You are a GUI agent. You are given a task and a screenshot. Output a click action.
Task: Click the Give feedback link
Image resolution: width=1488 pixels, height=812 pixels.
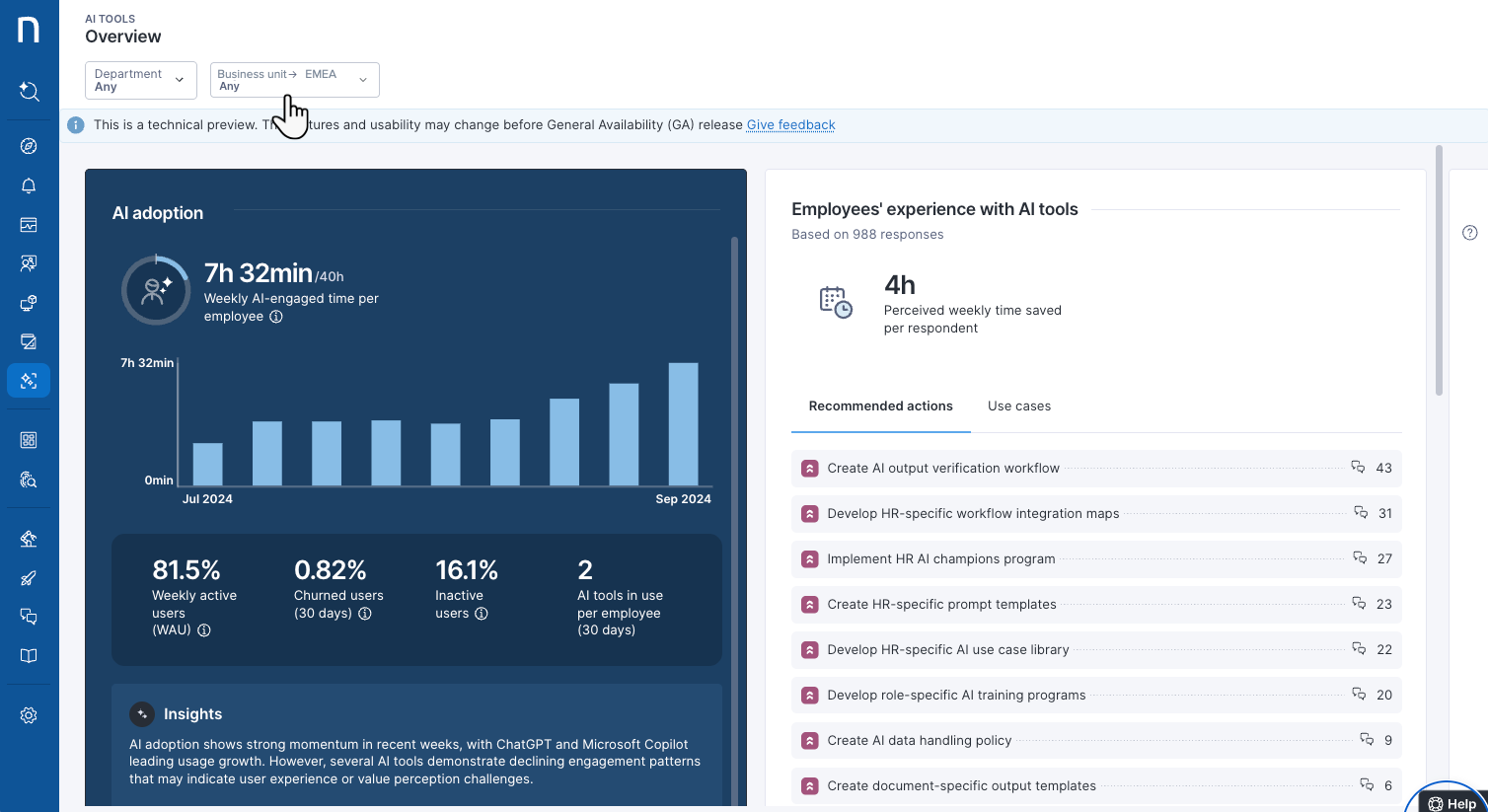(x=790, y=125)
